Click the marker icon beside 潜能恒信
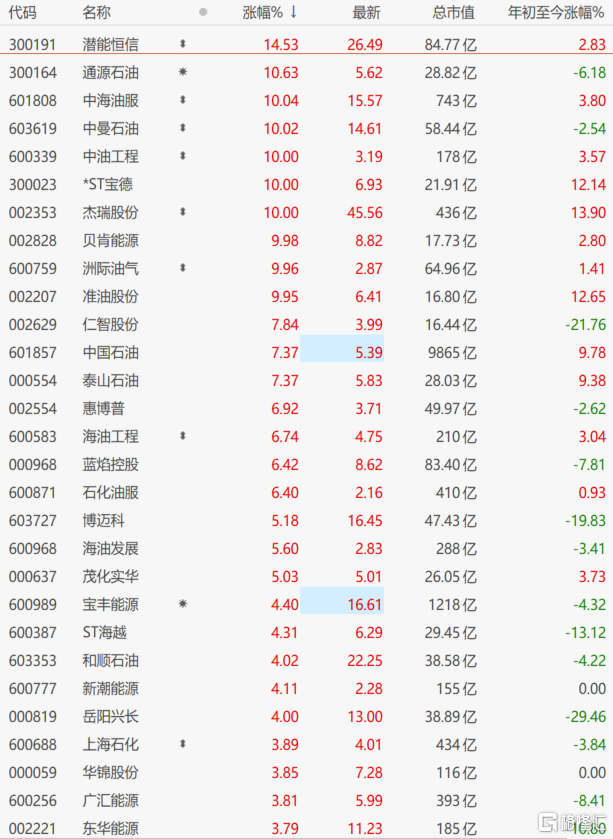 coord(182,44)
